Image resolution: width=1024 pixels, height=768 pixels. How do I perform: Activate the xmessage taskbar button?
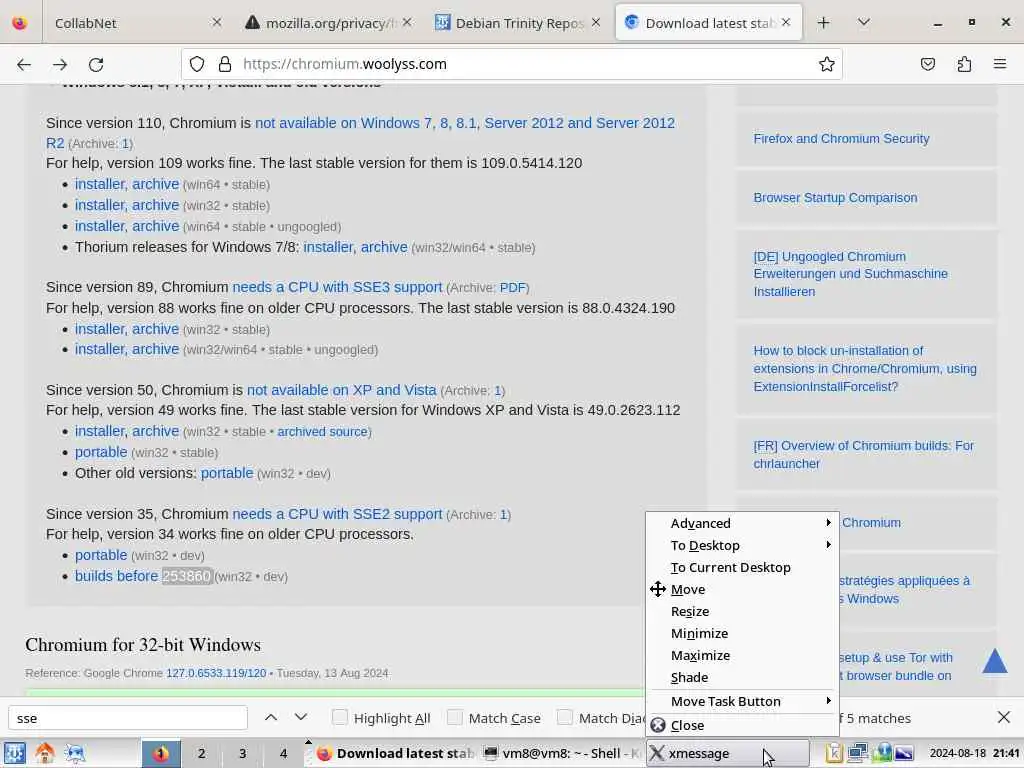728,753
